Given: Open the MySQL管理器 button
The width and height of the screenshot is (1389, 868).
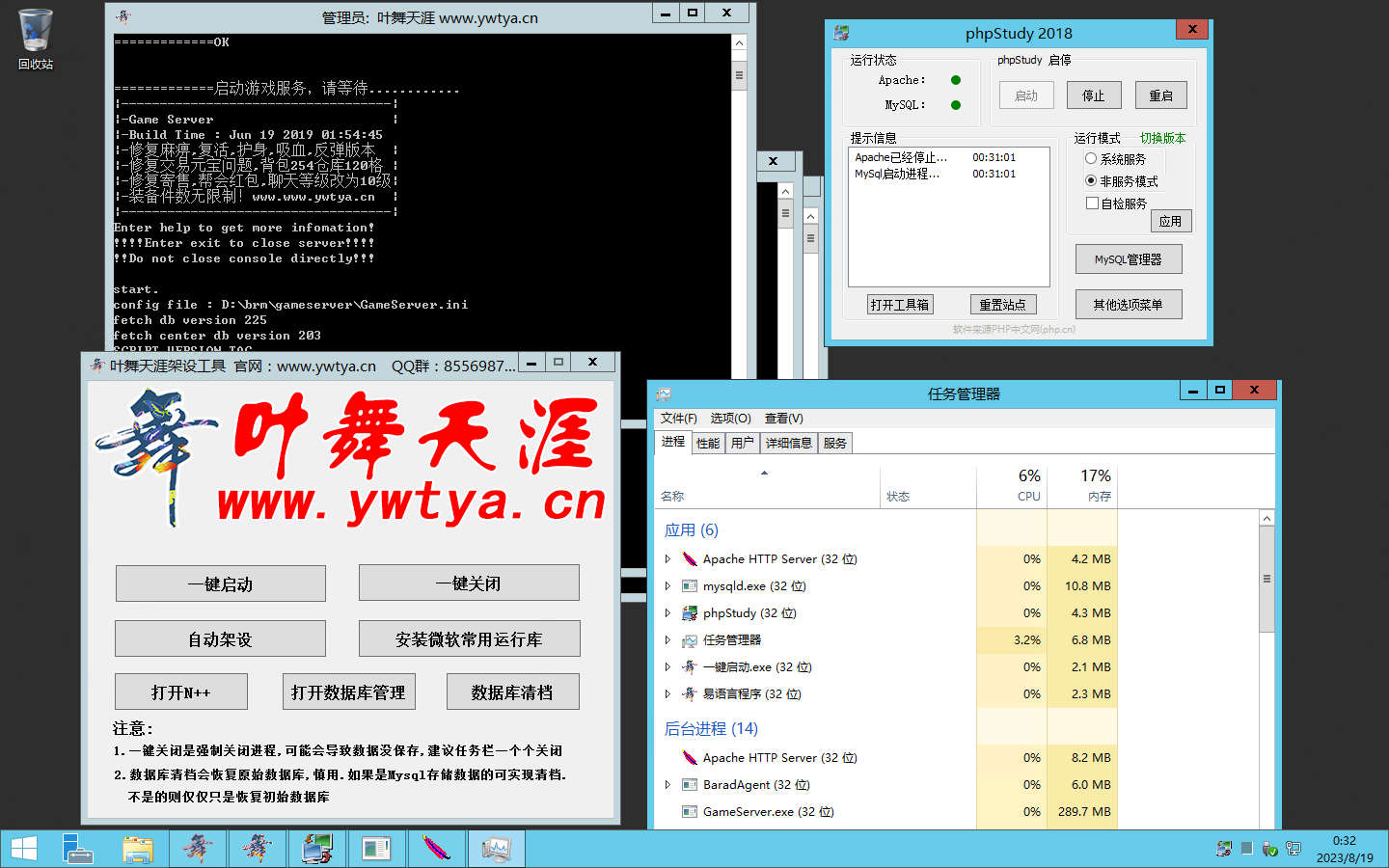Looking at the screenshot, I should 1128,258.
